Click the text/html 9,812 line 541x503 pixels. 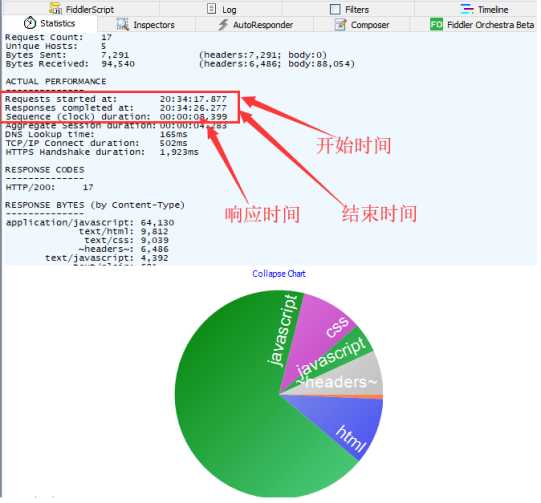click(124, 231)
